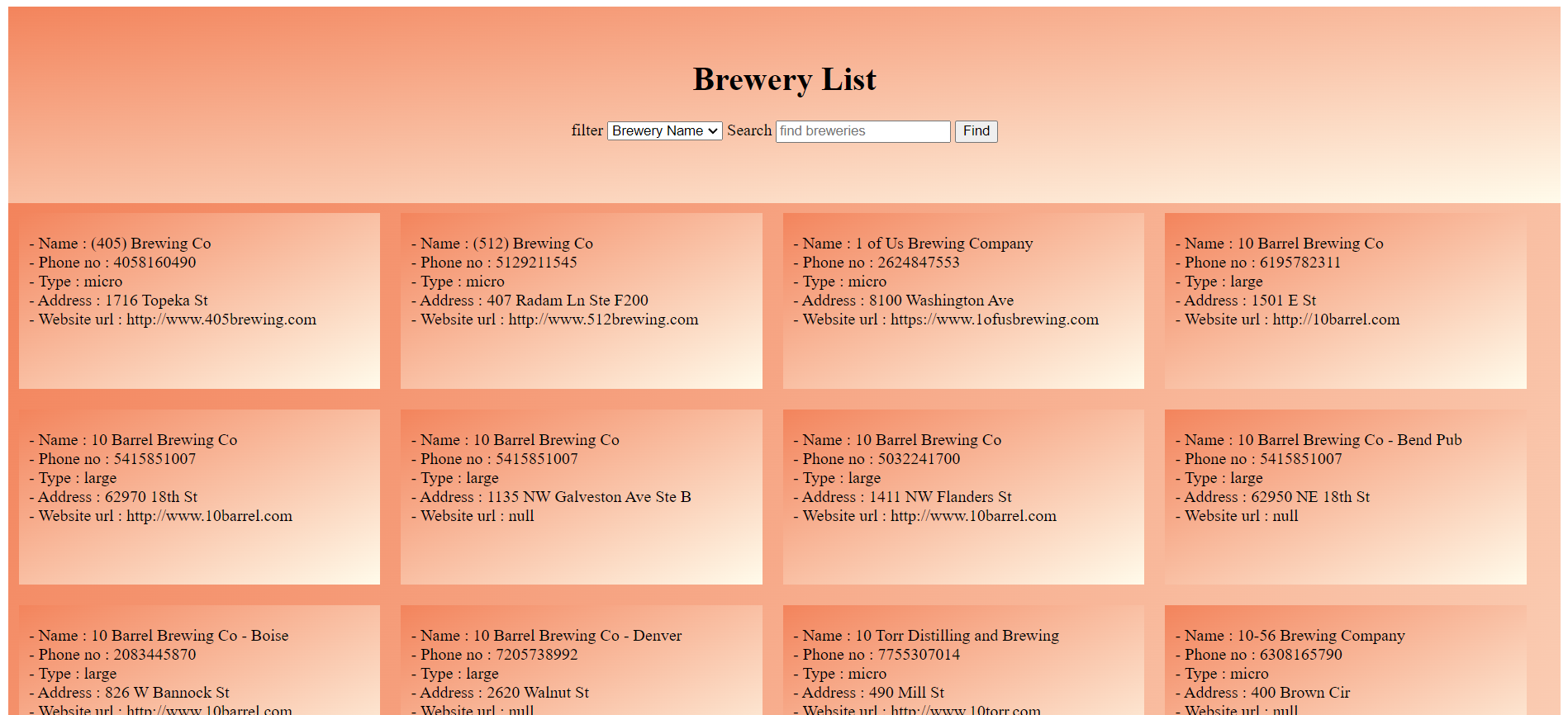Click name 10 Barrel Brewing Co - Denver
The image size is (1568, 715).
tap(577, 636)
